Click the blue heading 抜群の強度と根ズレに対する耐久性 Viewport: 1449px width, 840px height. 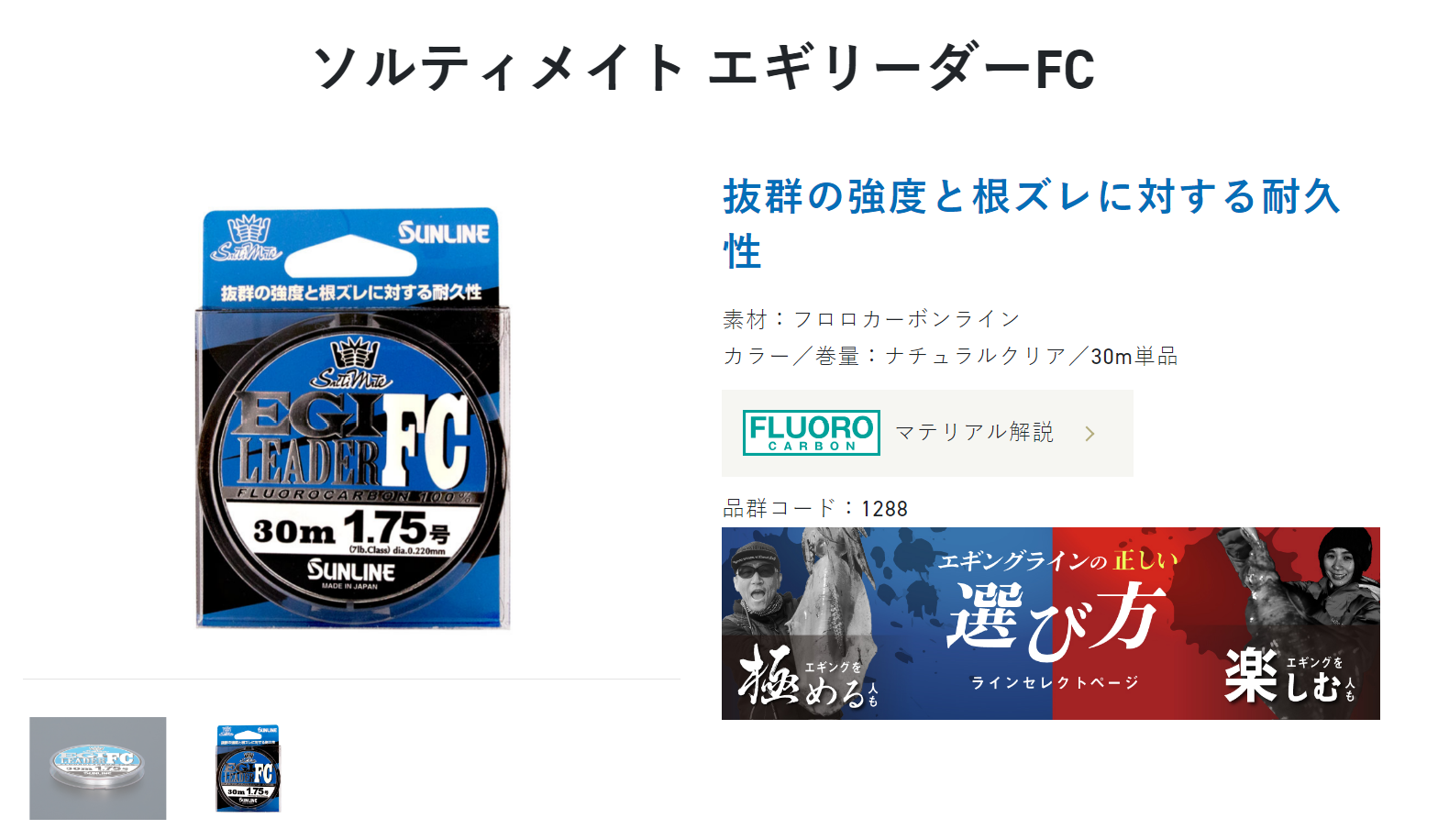(1032, 224)
